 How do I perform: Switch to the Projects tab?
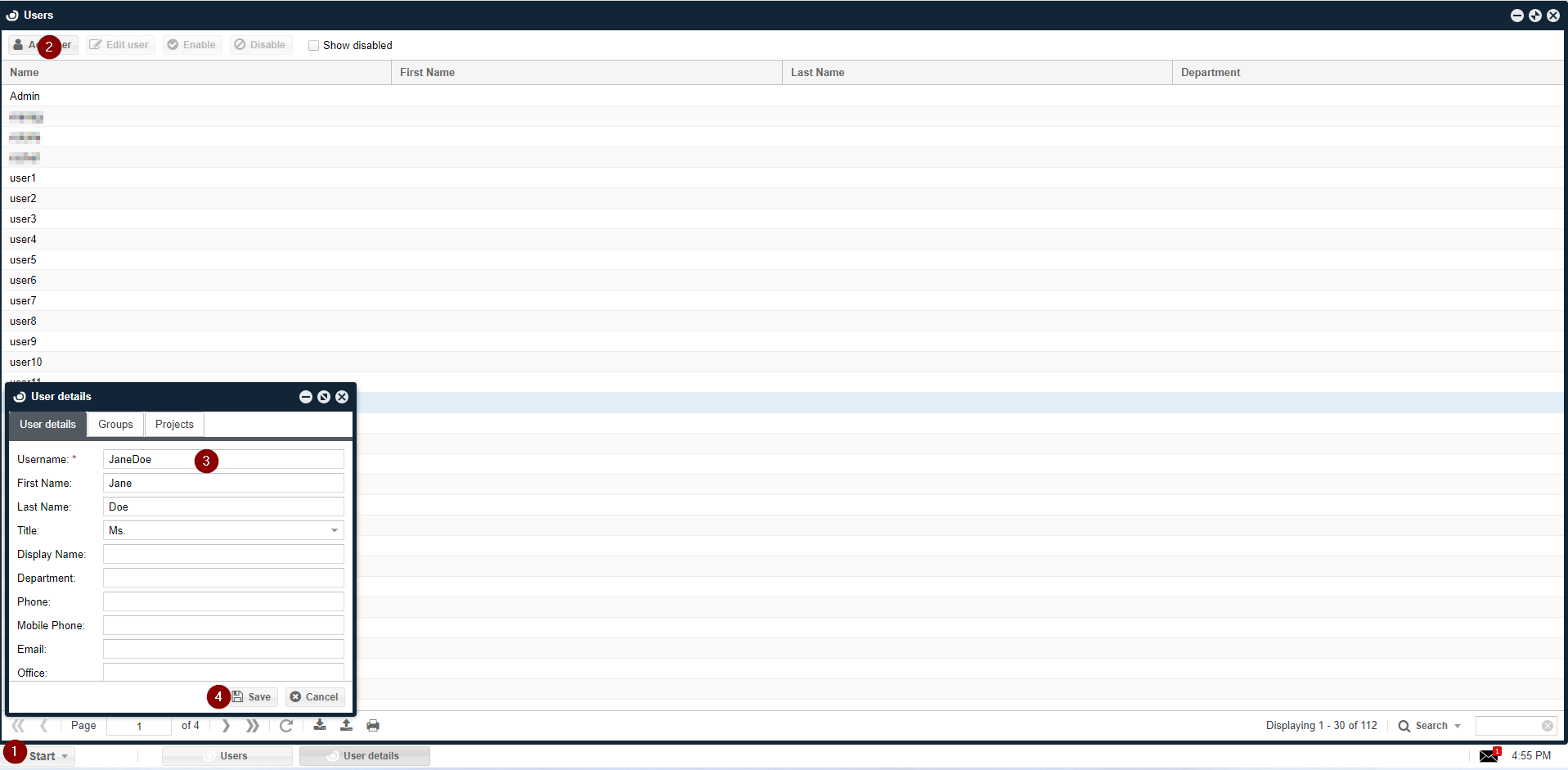[x=174, y=424]
